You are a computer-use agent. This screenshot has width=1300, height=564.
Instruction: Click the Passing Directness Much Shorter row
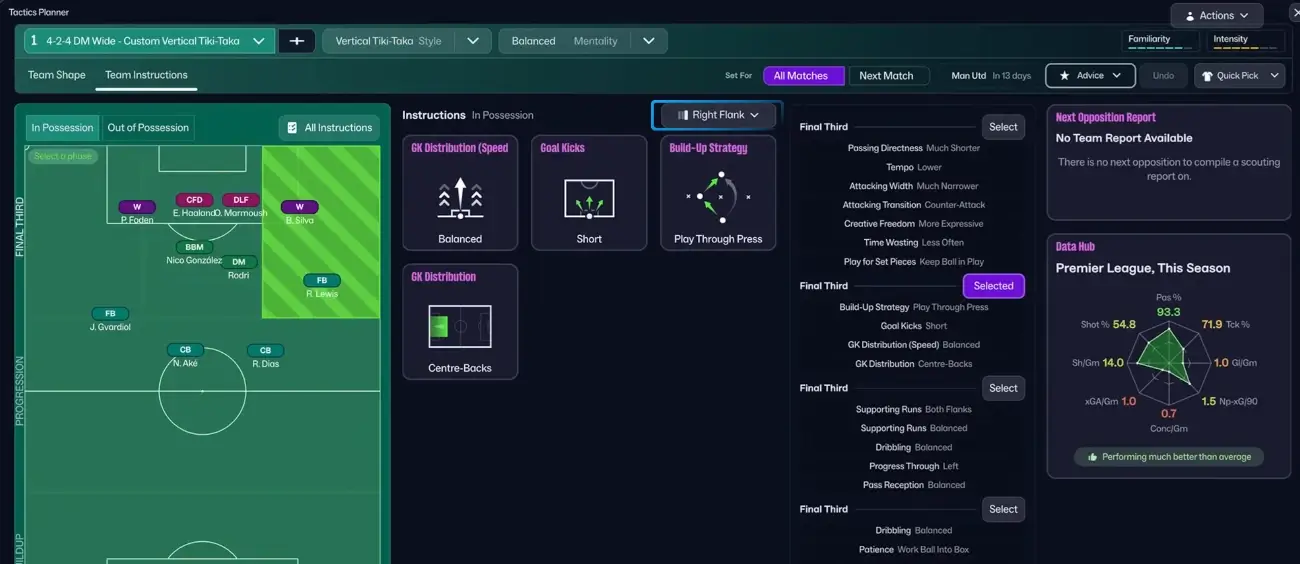[x=914, y=148]
